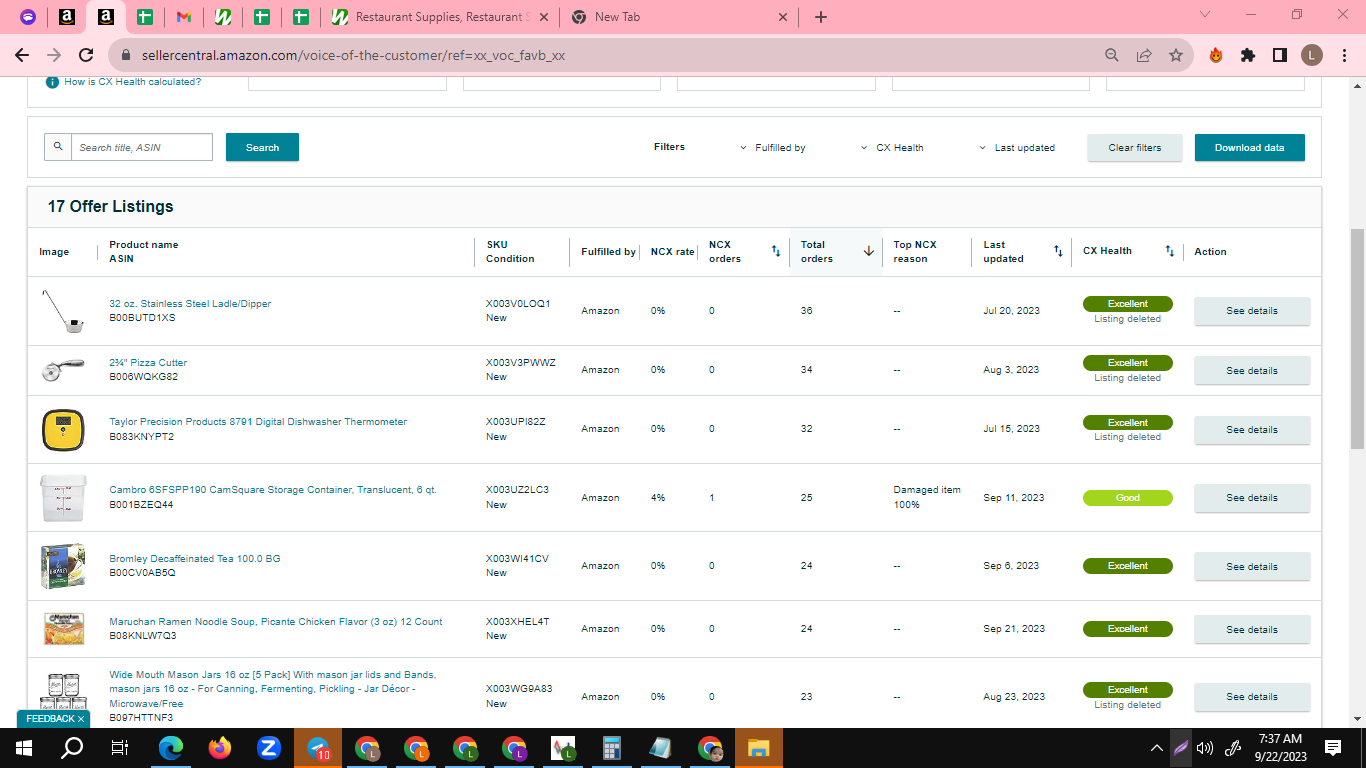Open the volume control in system tray
This screenshot has height=768, width=1366.
[1205, 747]
